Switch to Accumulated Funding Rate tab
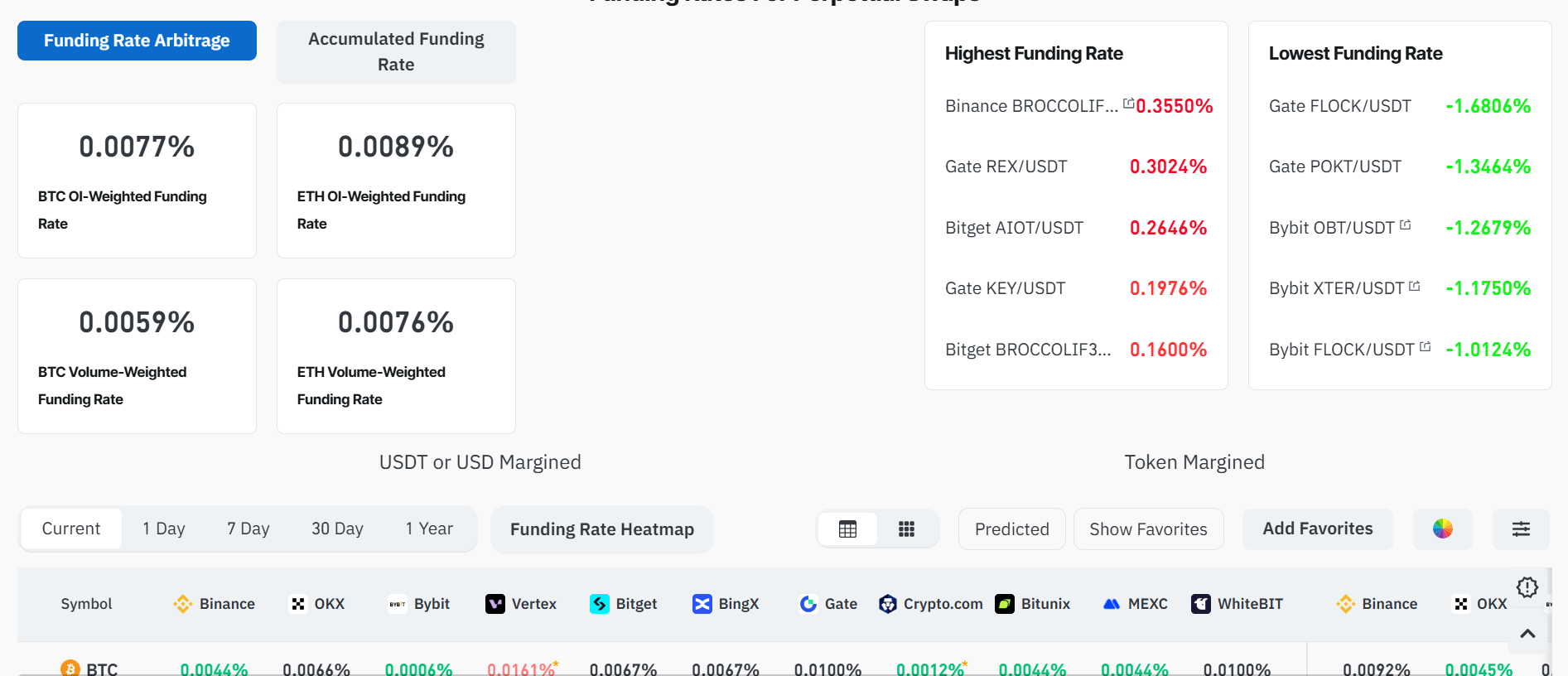Image resolution: width=1568 pixels, height=676 pixels. coord(396,51)
